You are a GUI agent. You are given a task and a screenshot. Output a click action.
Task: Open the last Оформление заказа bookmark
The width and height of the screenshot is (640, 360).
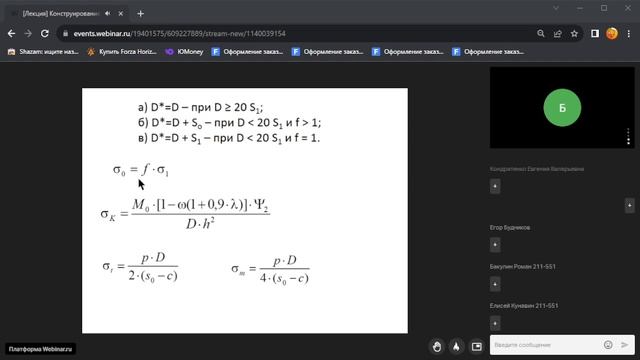[x=488, y=52]
